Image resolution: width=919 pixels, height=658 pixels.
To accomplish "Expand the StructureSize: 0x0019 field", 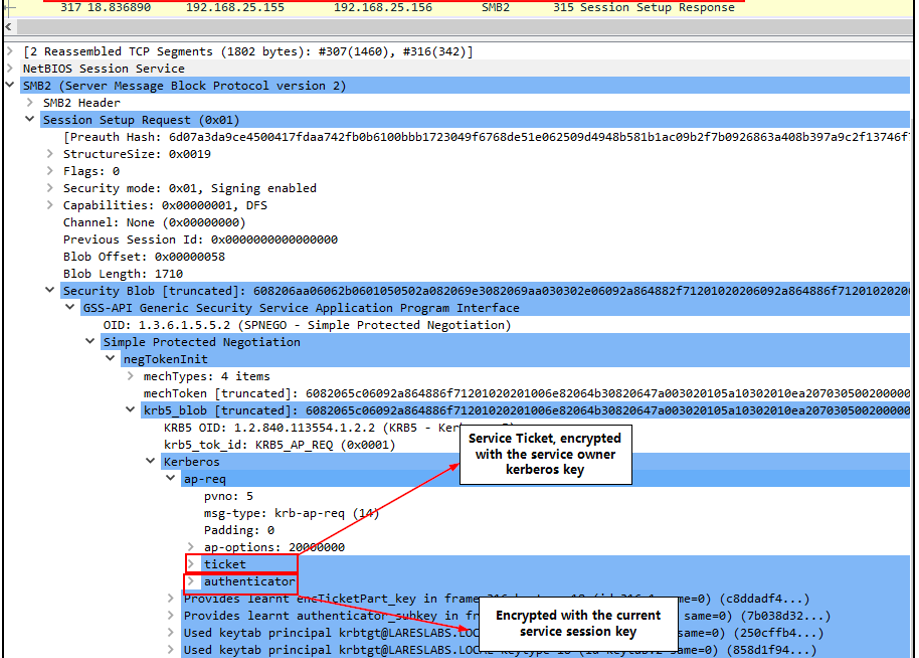I will pos(50,154).
